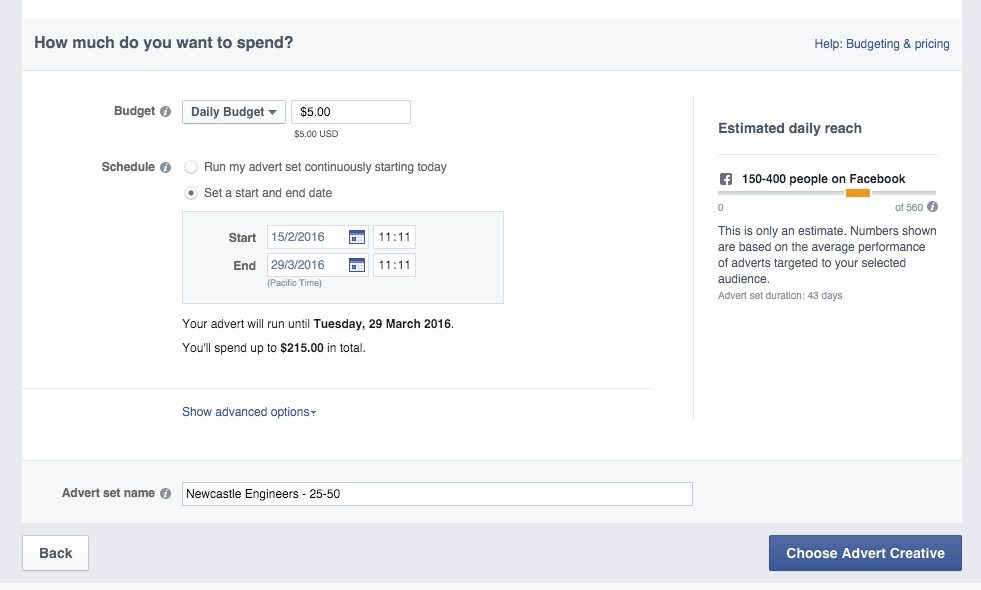Open the End date calendar icon
This screenshot has width=981, height=590.
357,265
